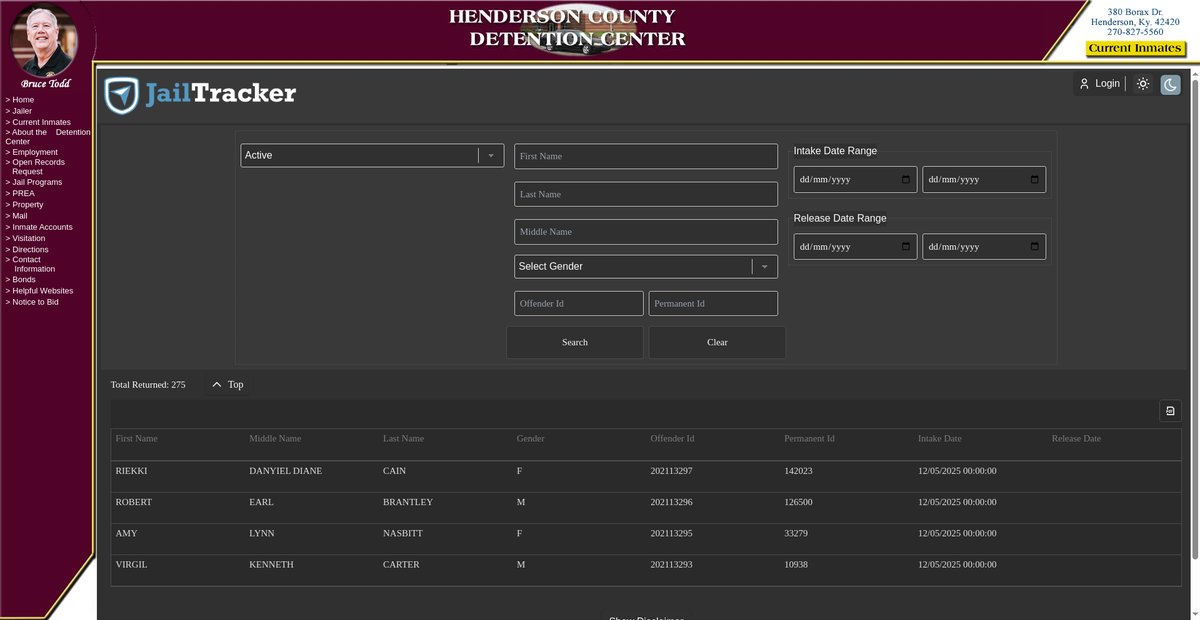
Task: Click the Search button
Action: pos(575,342)
